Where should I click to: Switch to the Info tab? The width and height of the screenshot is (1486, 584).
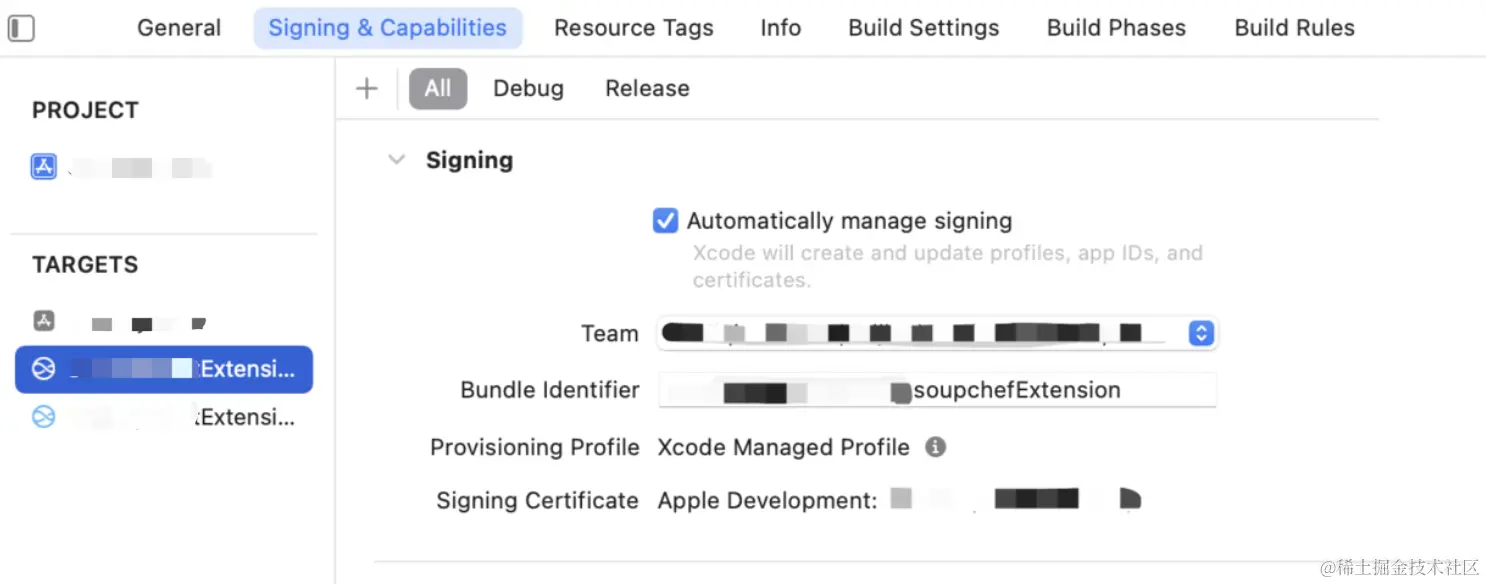coord(780,28)
